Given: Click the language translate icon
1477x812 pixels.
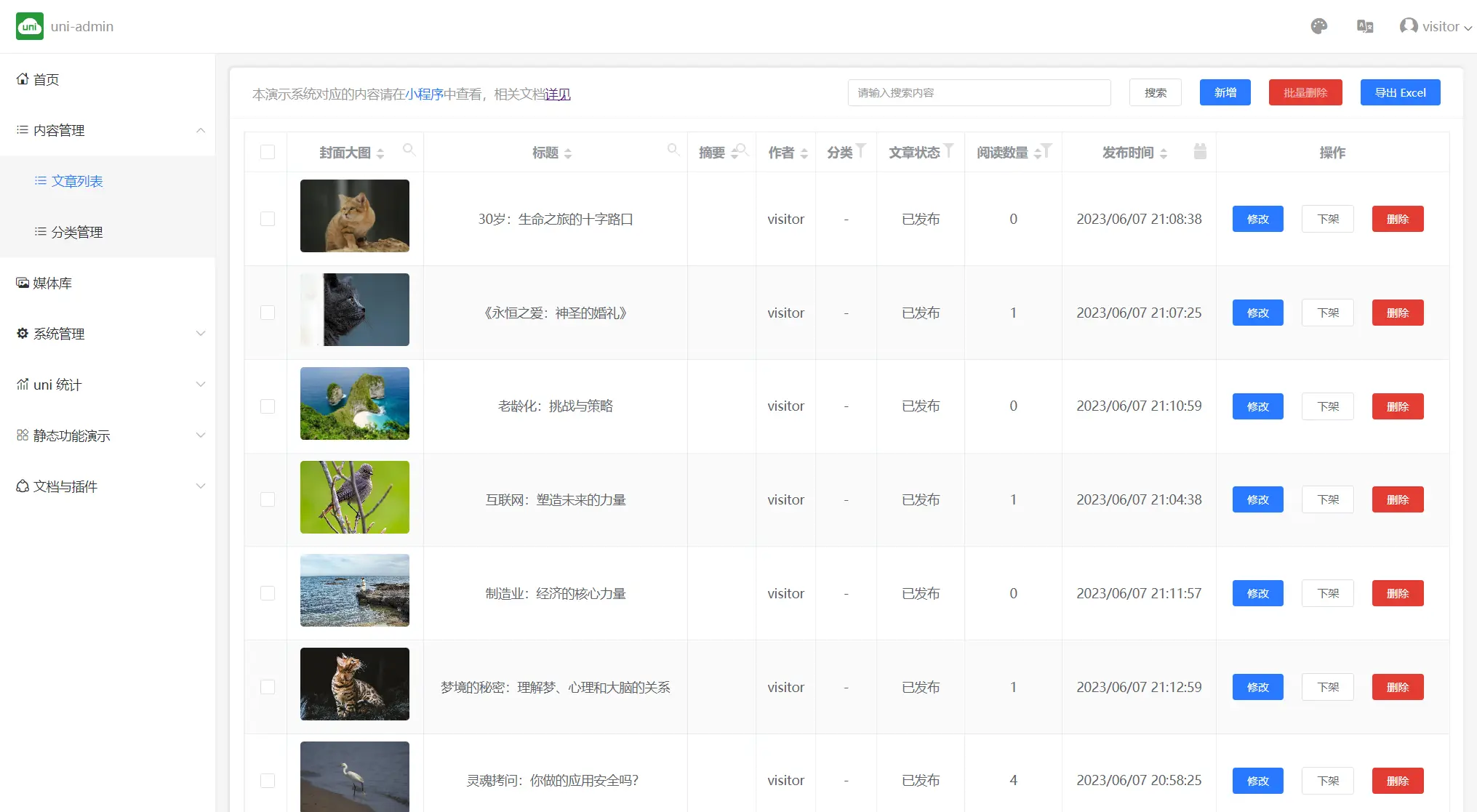Looking at the screenshot, I should pyautogui.click(x=1364, y=26).
